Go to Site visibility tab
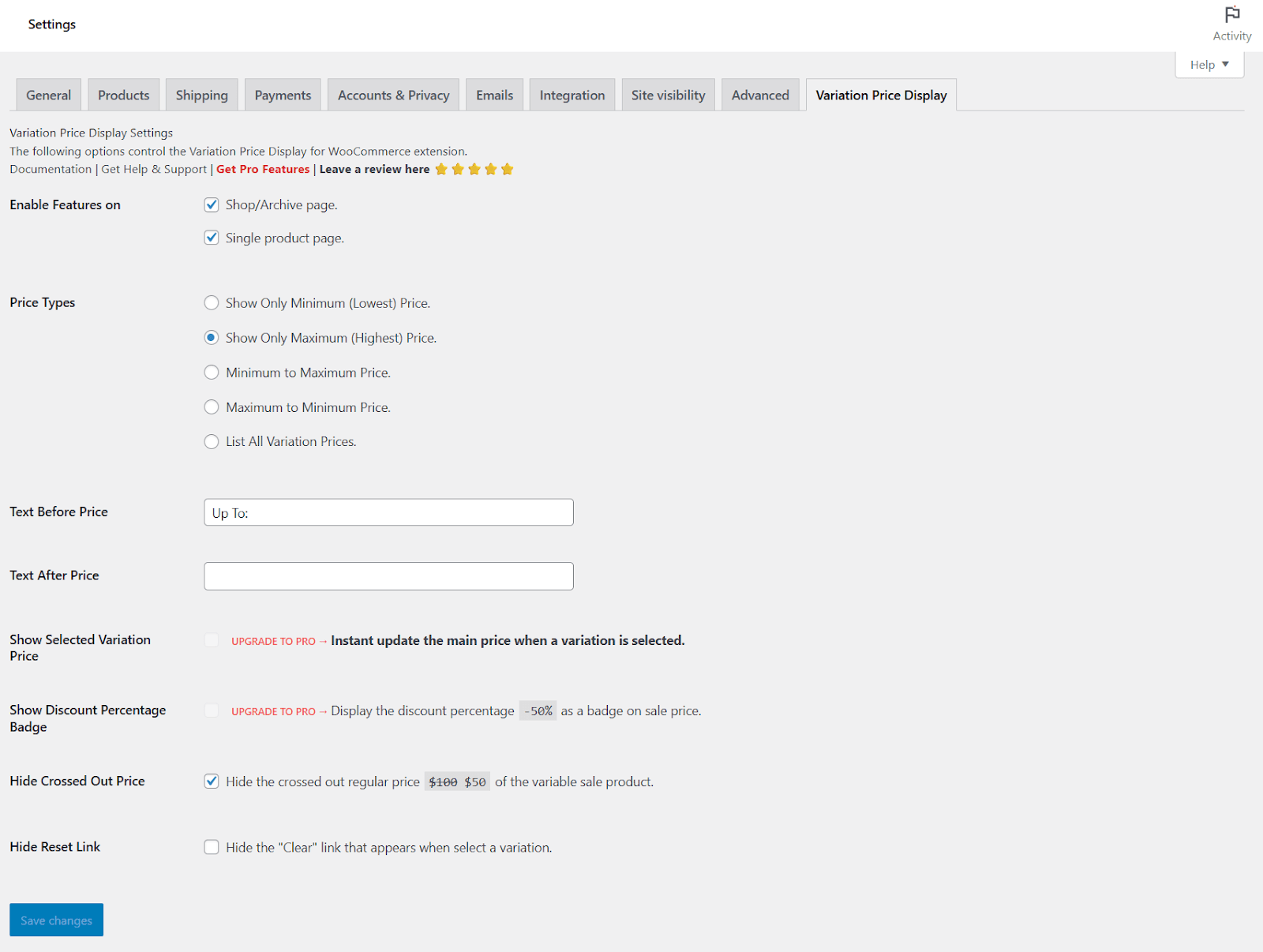Viewport: 1263px width, 952px height. pyautogui.click(x=668, y=95)
